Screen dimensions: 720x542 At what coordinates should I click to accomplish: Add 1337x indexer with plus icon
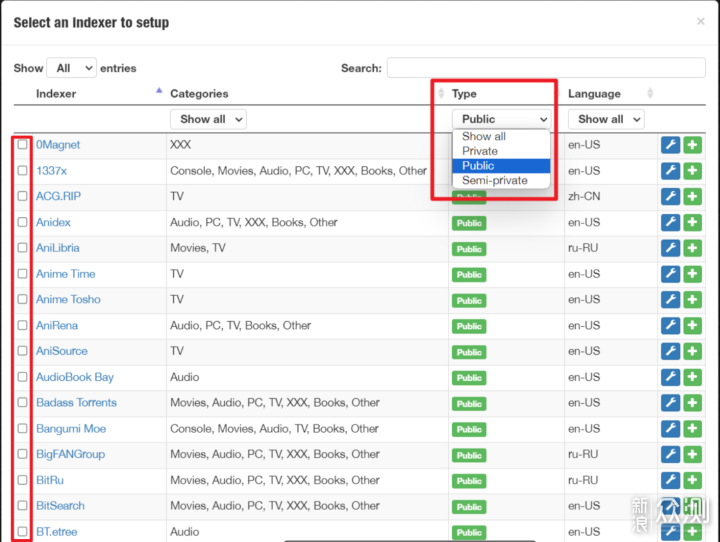click(x=692, y=171)
